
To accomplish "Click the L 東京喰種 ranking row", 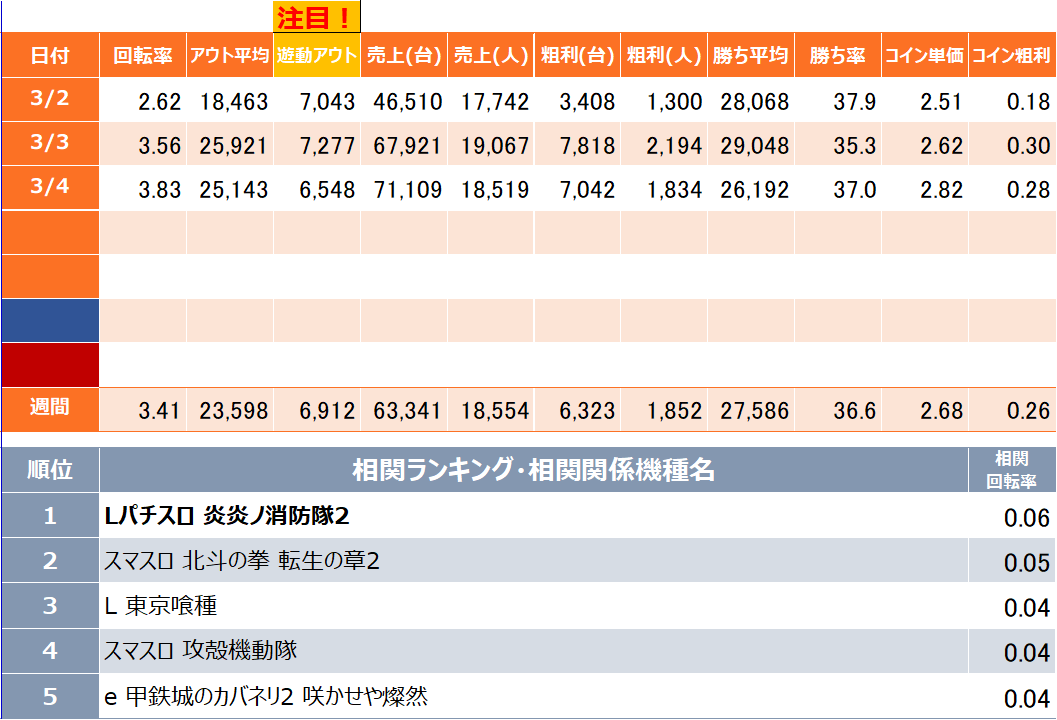I will coord(161,606).
